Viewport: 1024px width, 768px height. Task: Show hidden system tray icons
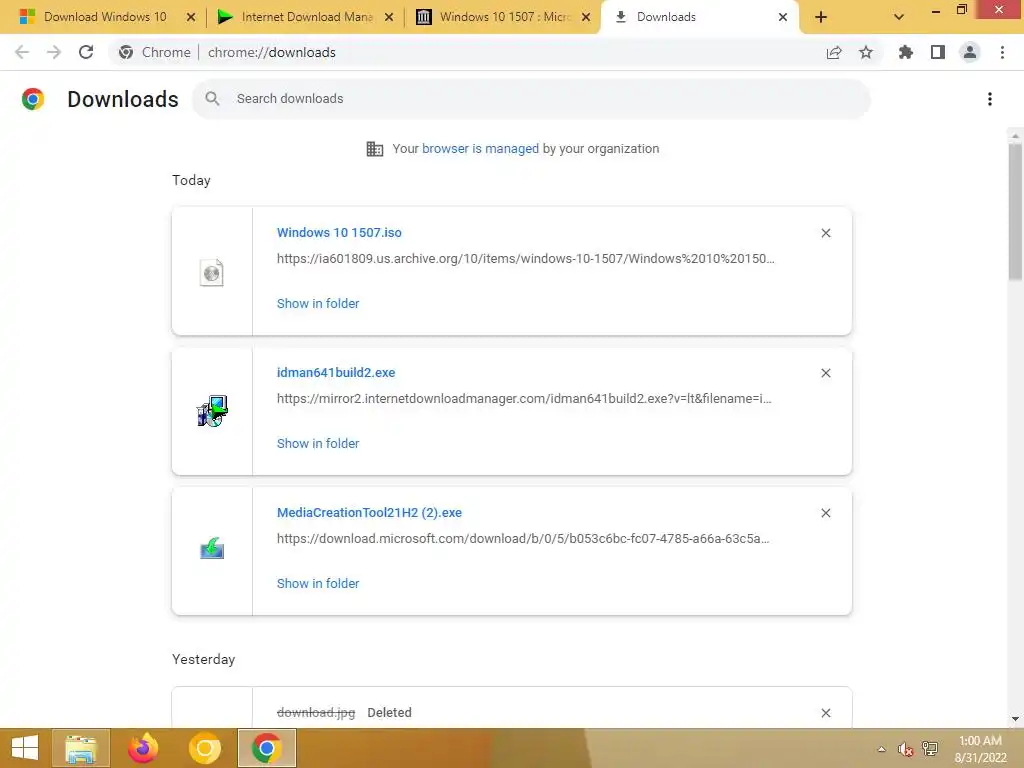(x=881, y=749)
